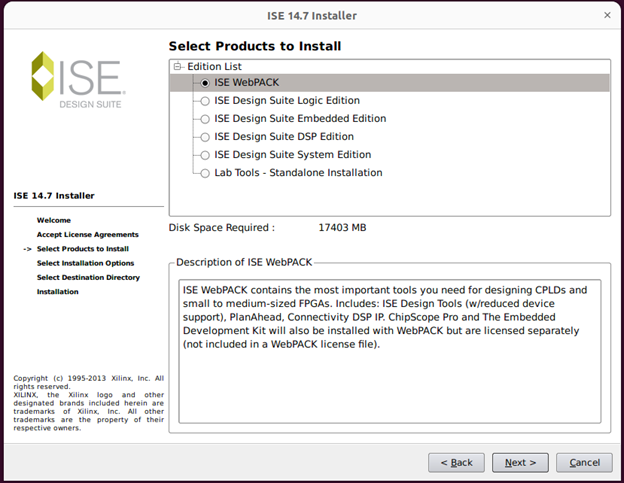Viewport: 624px width, 483px height.
Task: Click the 17403 MB disk space value
Action: [342, 228]
